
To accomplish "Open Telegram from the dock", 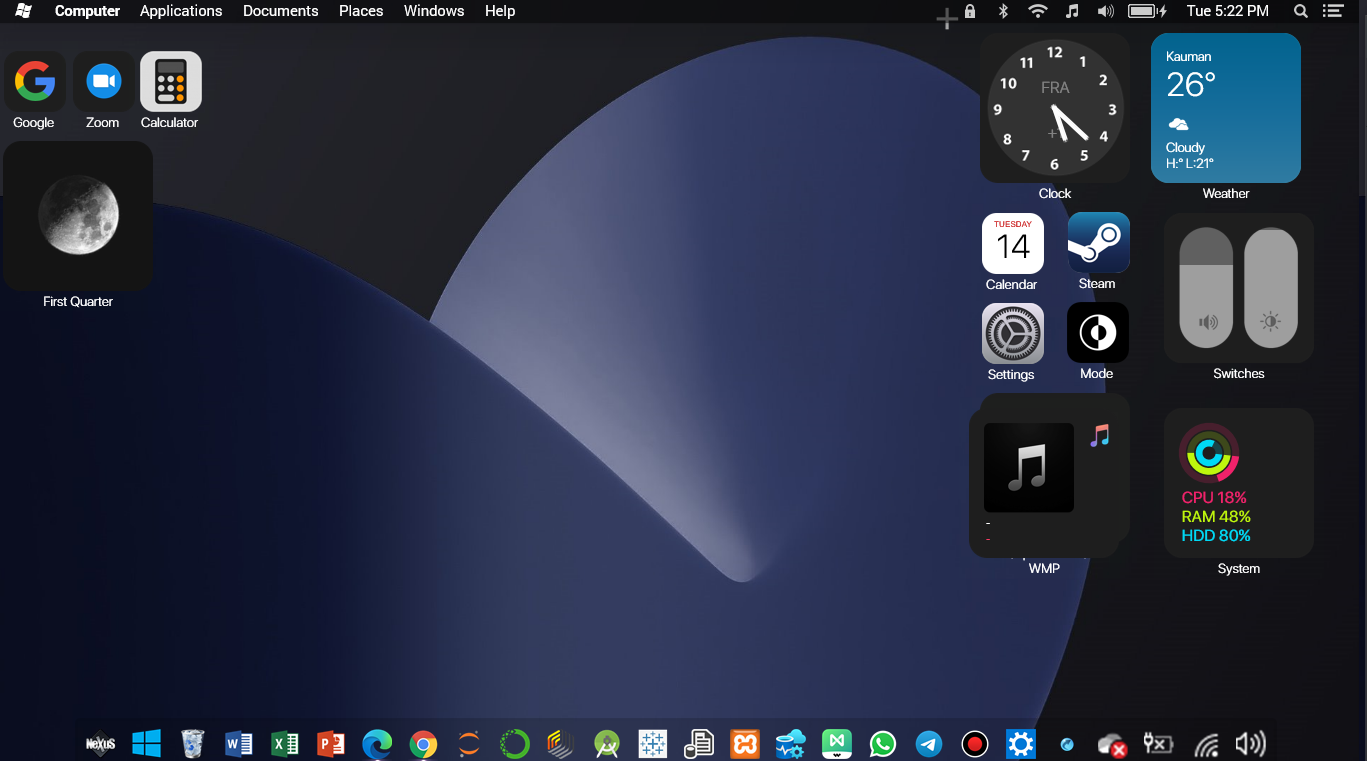I will coord(929,744).
